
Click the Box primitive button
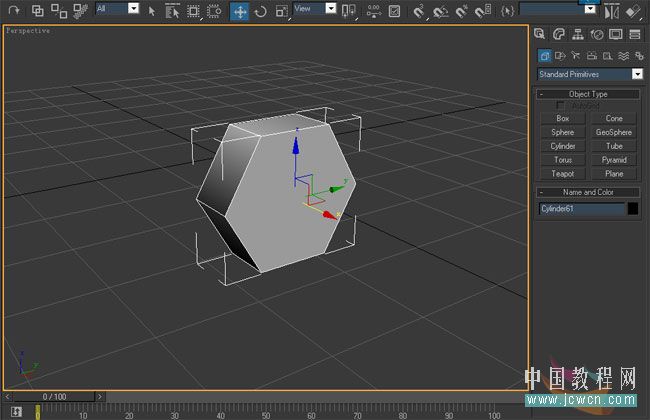563,118
